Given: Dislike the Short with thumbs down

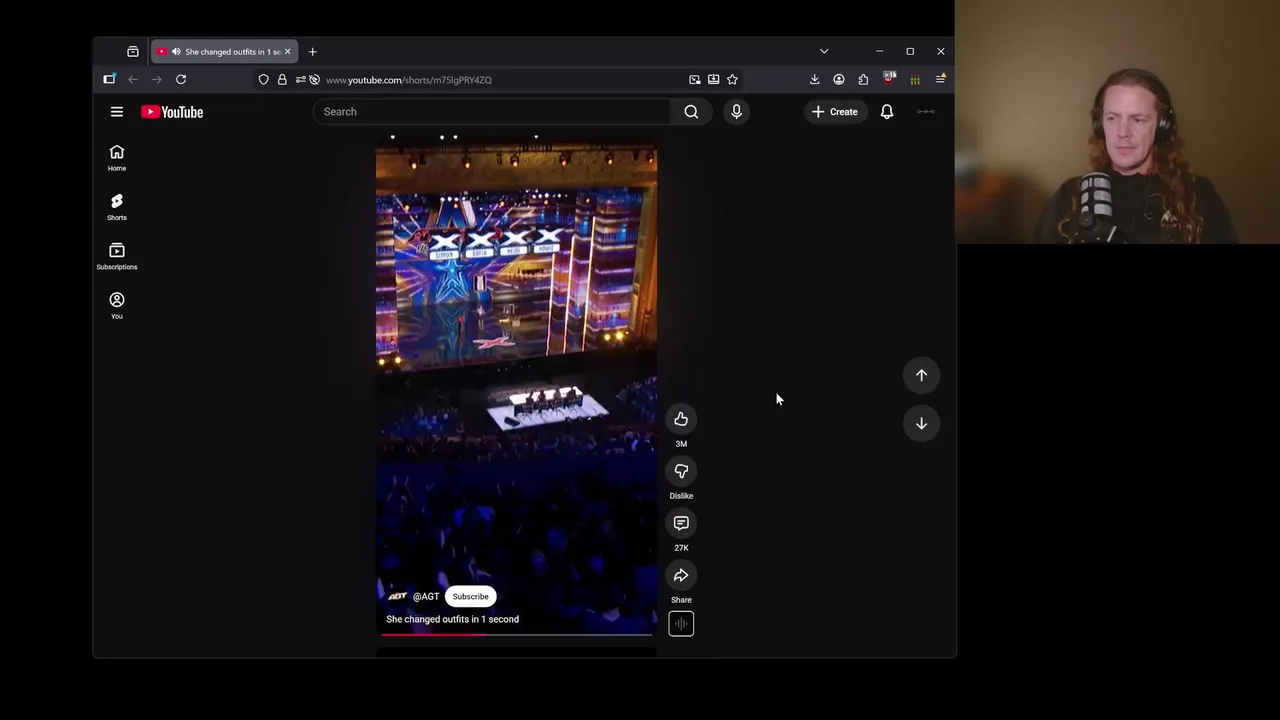Looking at the screenshot, I should pos(681,471).
